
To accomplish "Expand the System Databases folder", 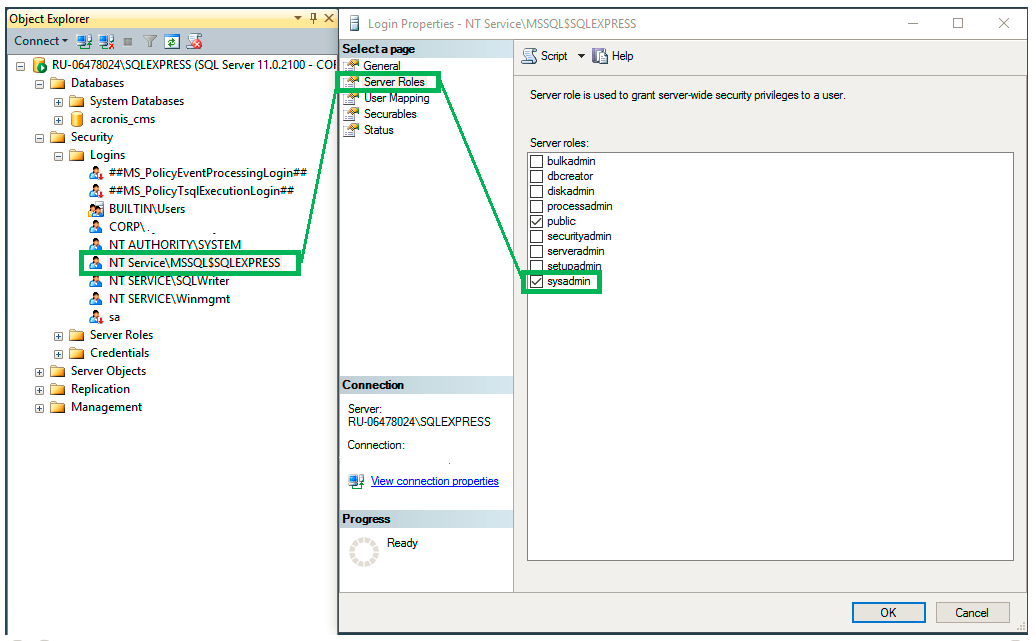I will [x=58, y=101].
